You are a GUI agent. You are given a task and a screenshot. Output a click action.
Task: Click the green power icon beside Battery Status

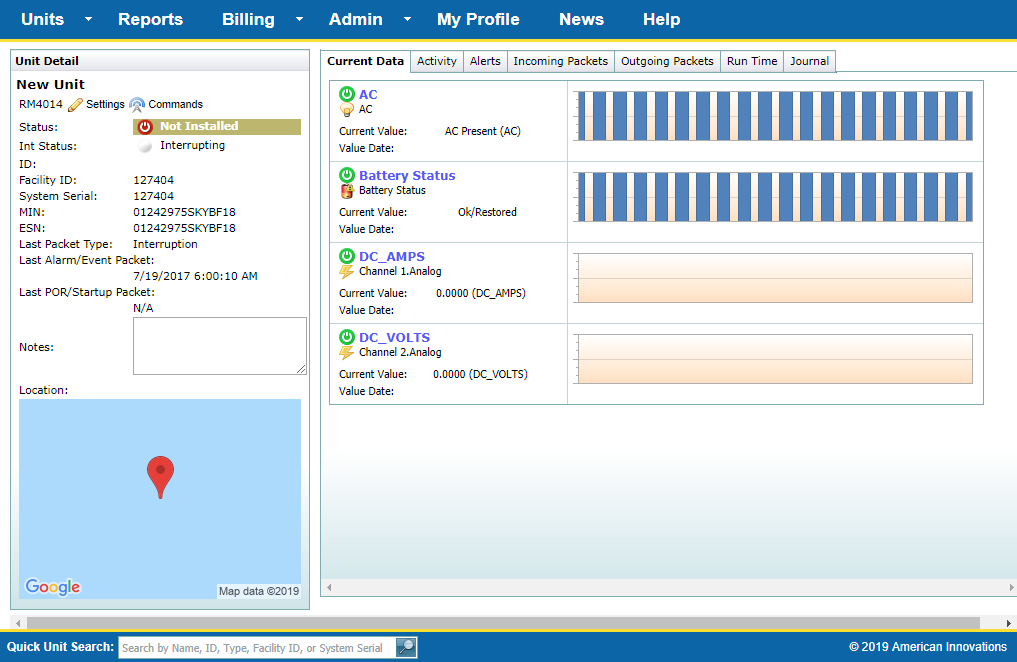347,175
